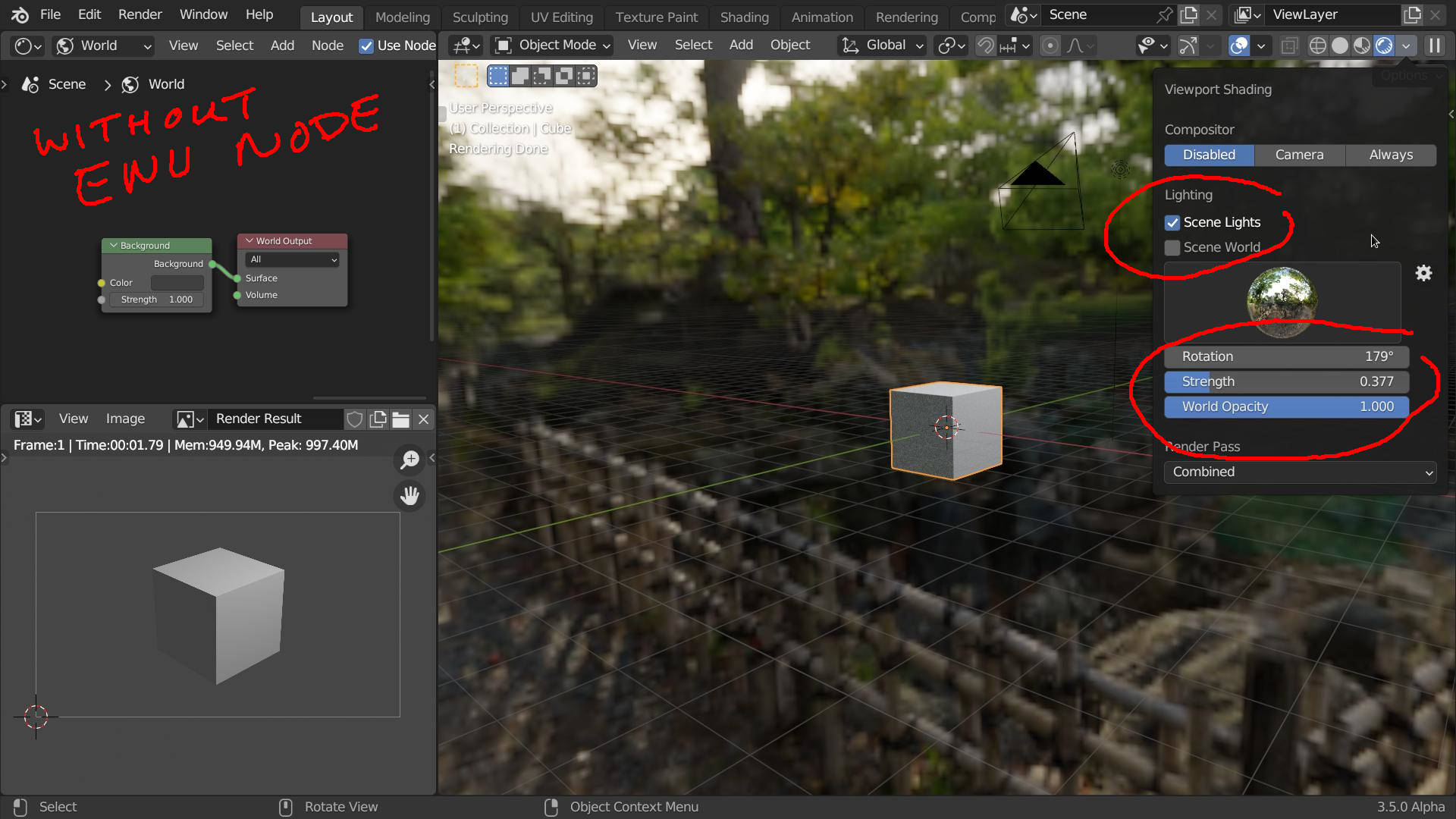Open the Object Mode dropdown

pyautogui.click(x=552, y=45)
